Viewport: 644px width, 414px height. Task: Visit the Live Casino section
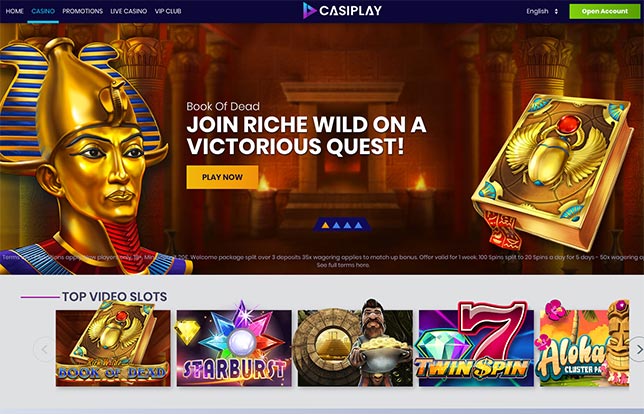129,11
